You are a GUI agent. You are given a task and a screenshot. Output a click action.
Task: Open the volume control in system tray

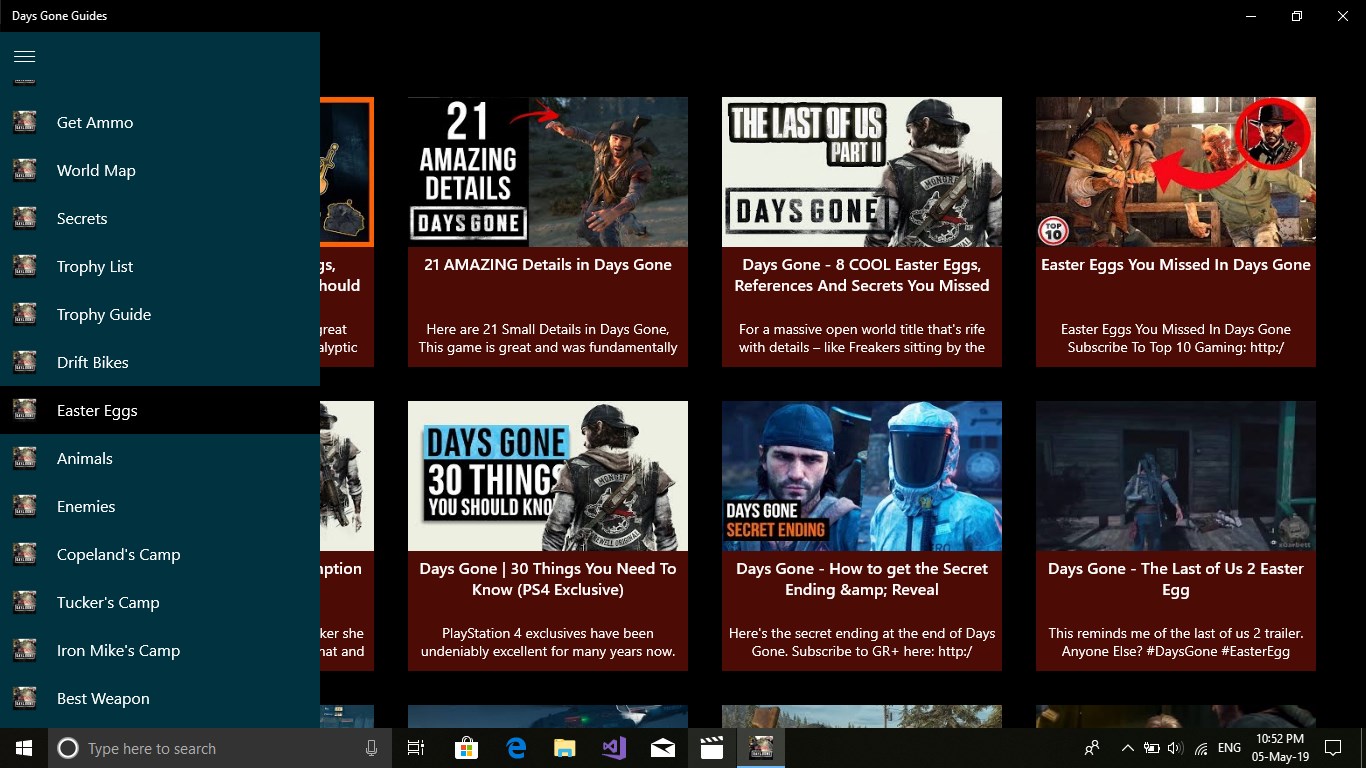[1176, 748]
